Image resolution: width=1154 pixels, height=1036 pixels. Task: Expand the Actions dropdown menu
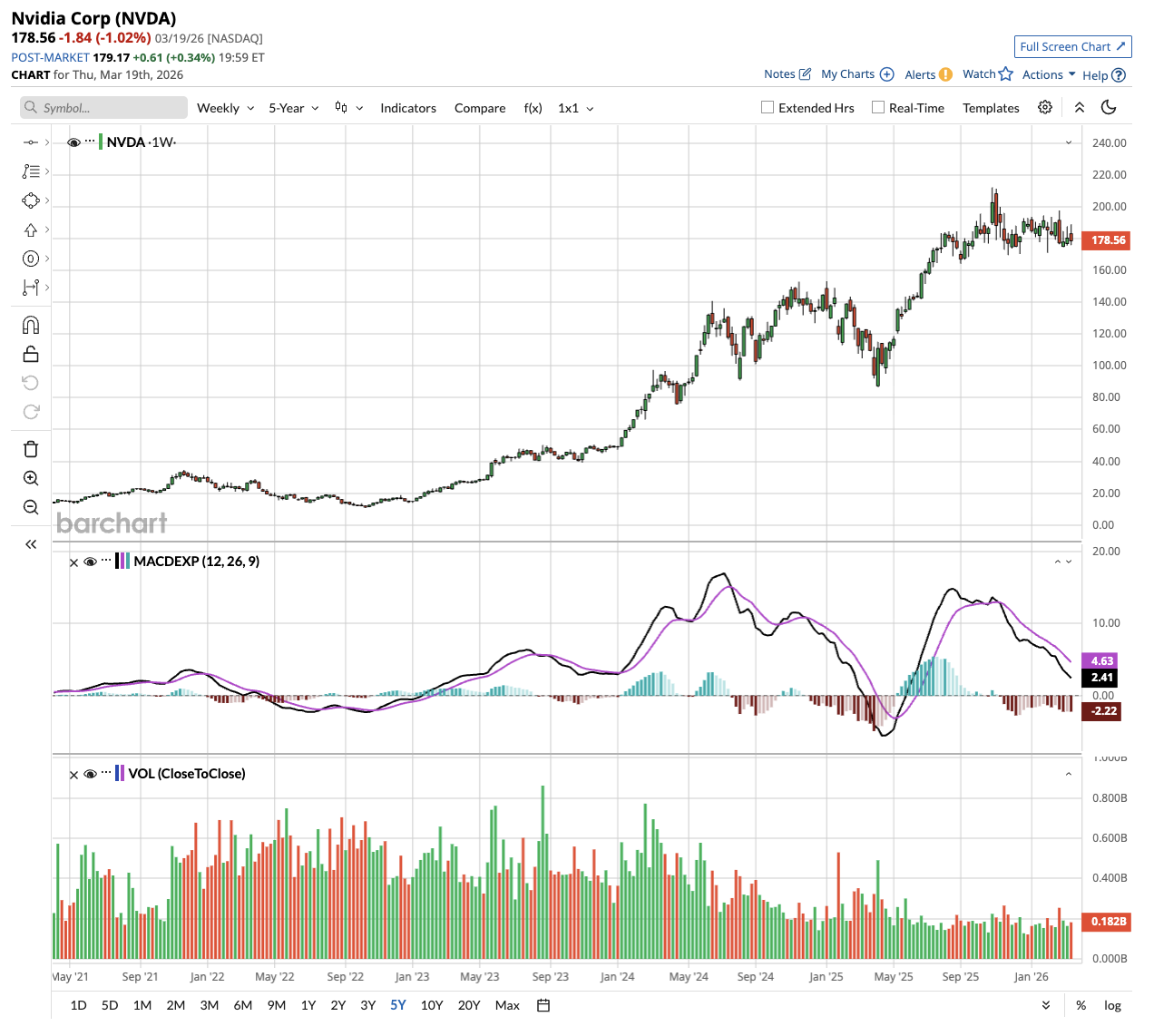click(1049, 74)
